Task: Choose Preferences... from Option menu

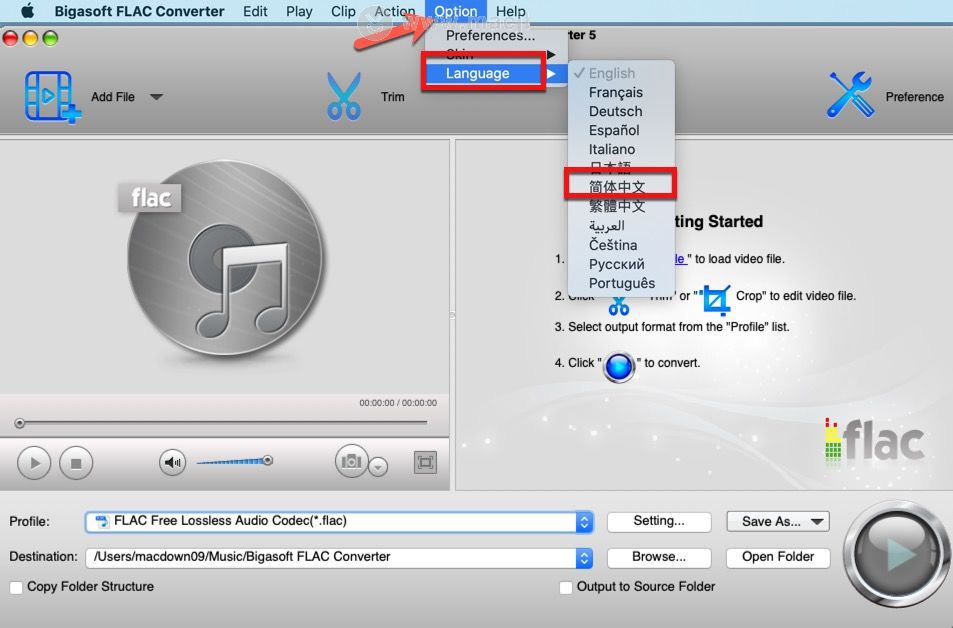Action: tap(490, 35)
